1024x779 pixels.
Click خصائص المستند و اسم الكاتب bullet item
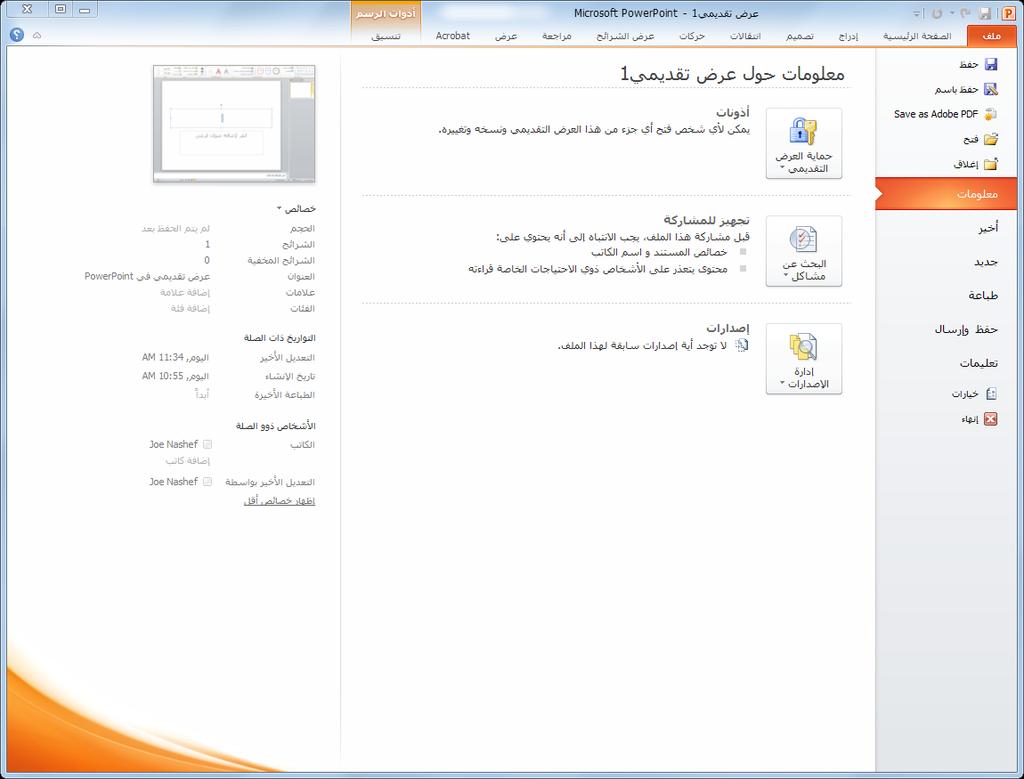pos(659,252)
